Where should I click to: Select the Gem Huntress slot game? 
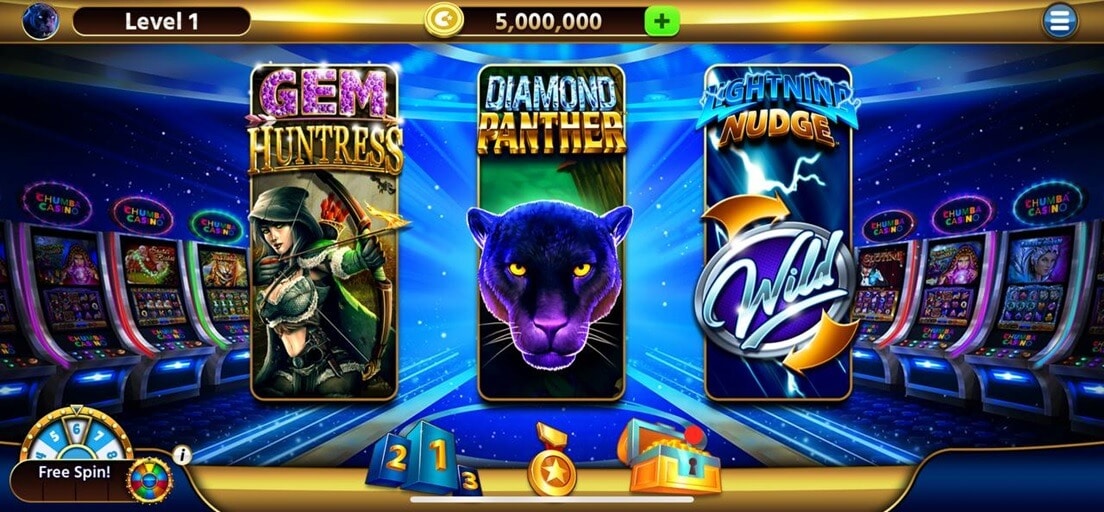point(325,232)
